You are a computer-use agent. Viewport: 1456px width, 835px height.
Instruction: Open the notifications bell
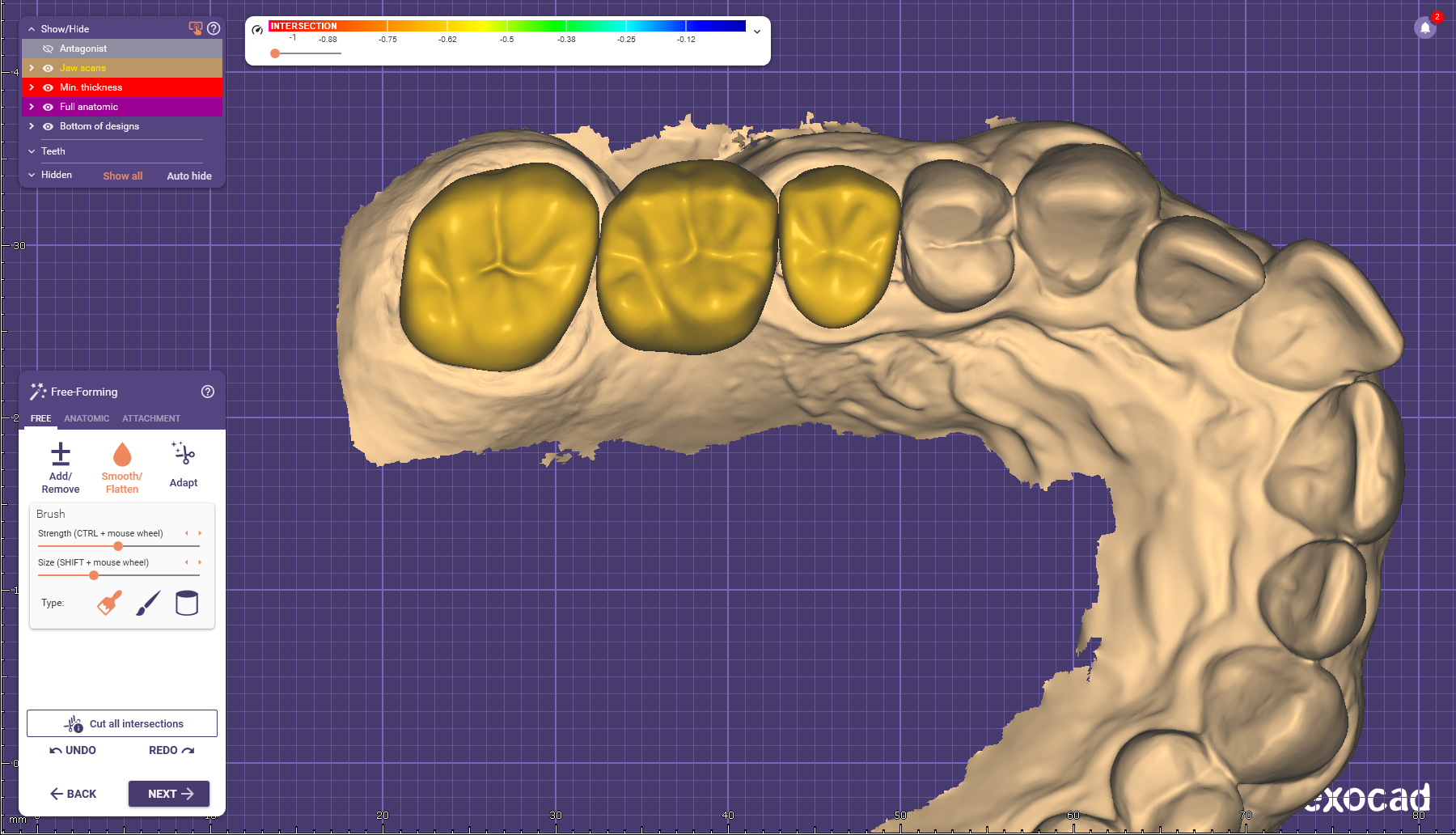point(1425,28)
